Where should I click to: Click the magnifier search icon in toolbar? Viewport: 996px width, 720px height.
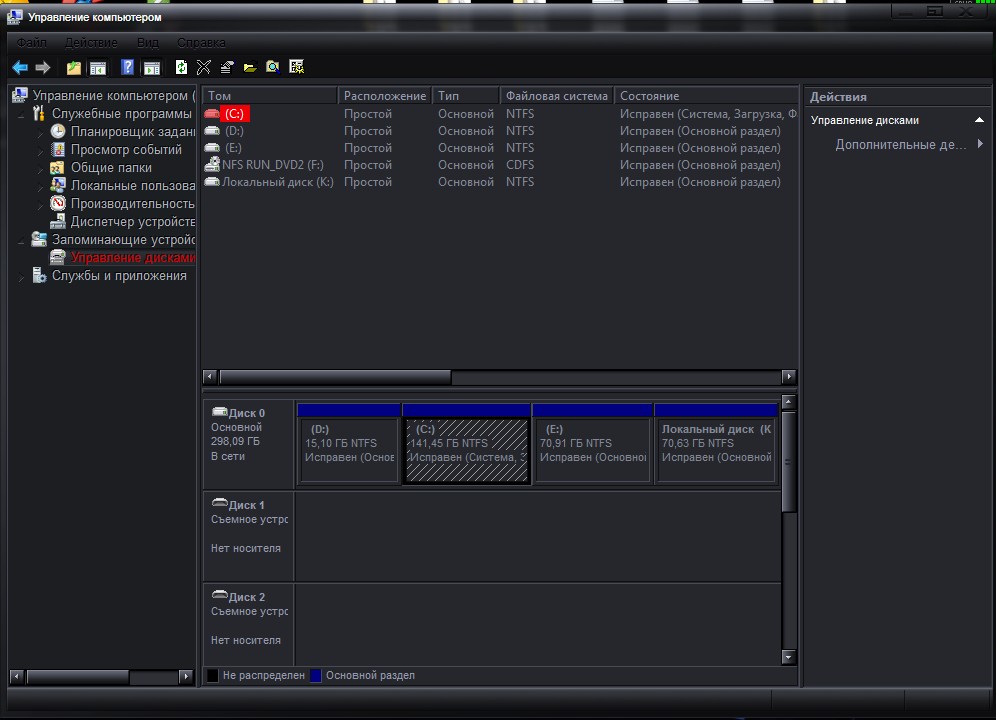pos(272,67)
